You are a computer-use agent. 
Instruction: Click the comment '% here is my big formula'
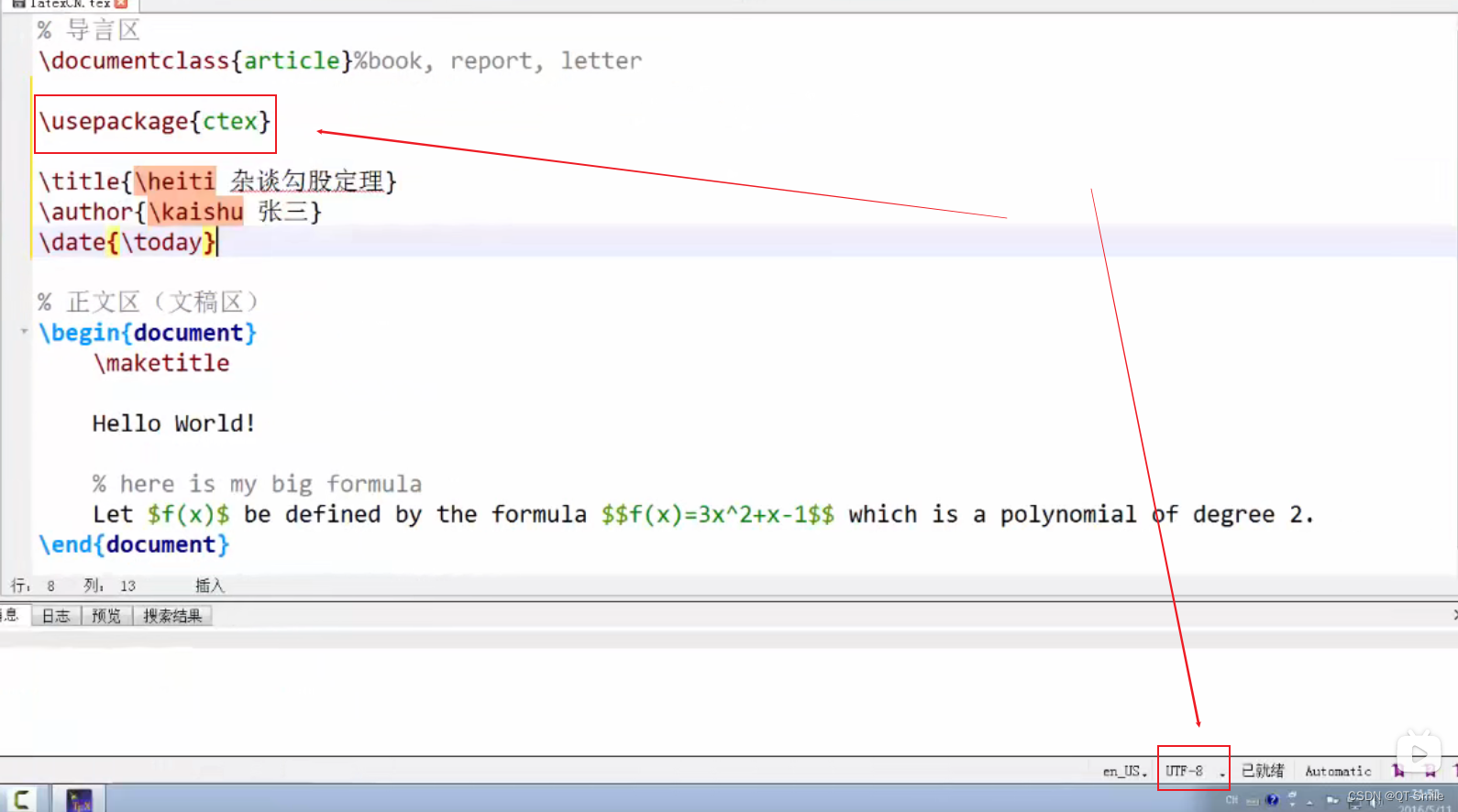[x=257, y=484]
